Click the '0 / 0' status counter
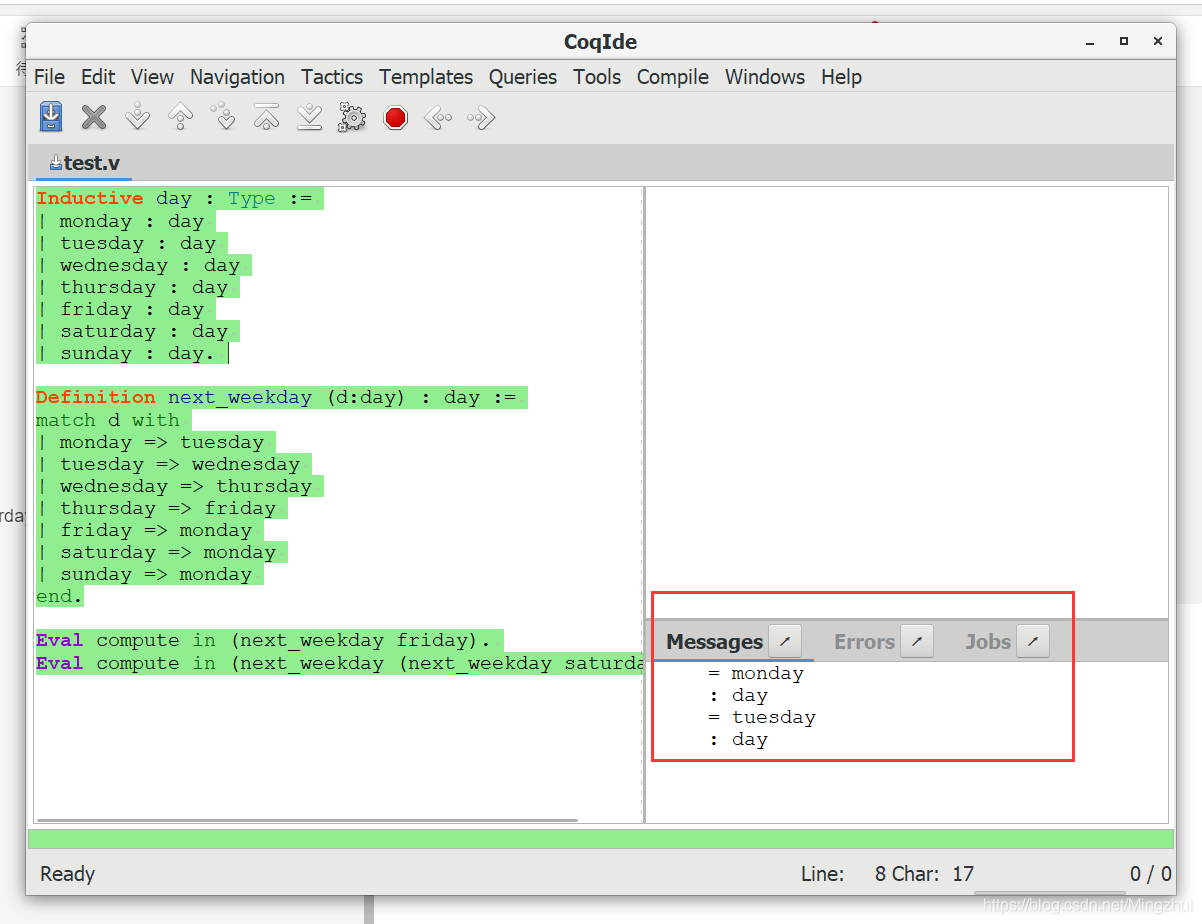This screenshot has width=1202, height=924. click(1150, 874)
